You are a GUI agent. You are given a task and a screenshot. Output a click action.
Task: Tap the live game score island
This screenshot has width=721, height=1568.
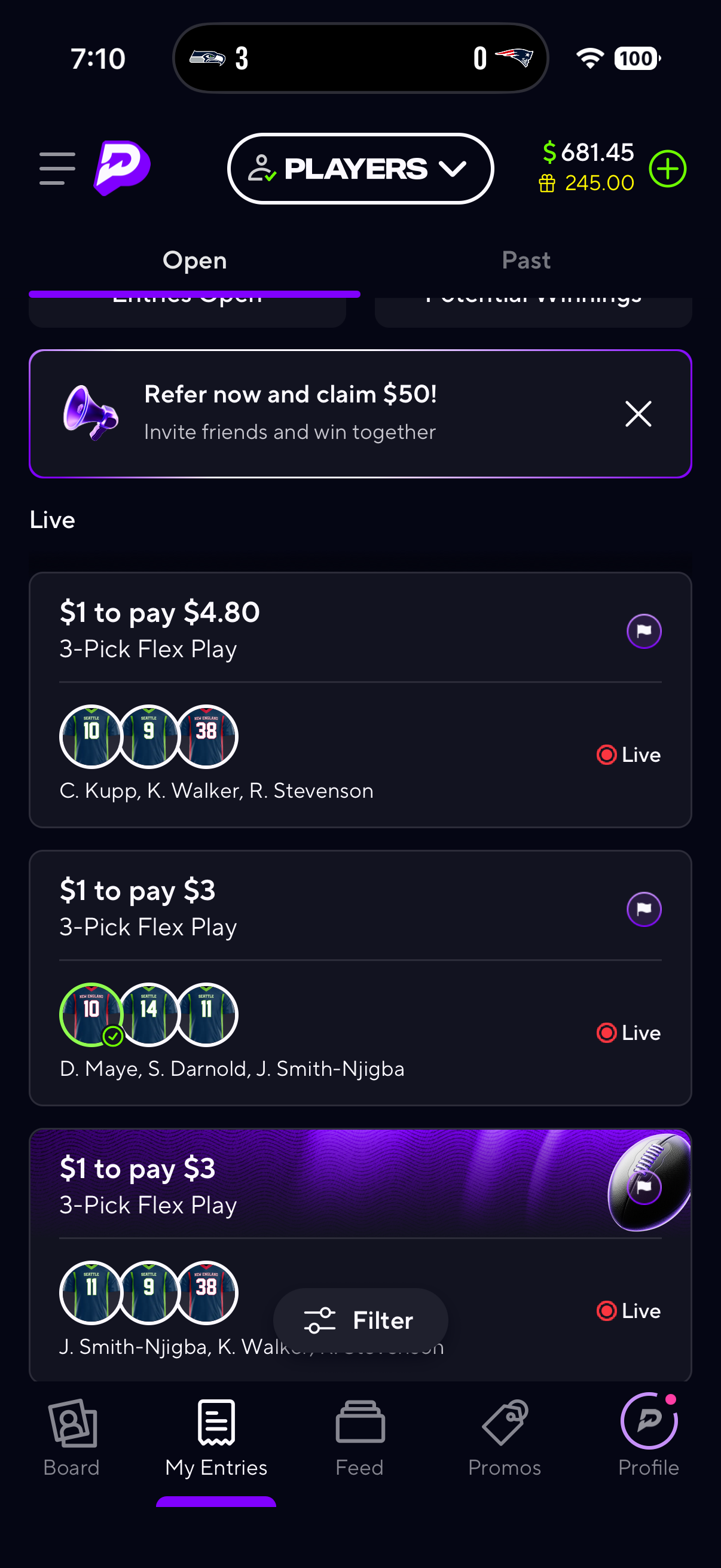click(x=360, y=59)
